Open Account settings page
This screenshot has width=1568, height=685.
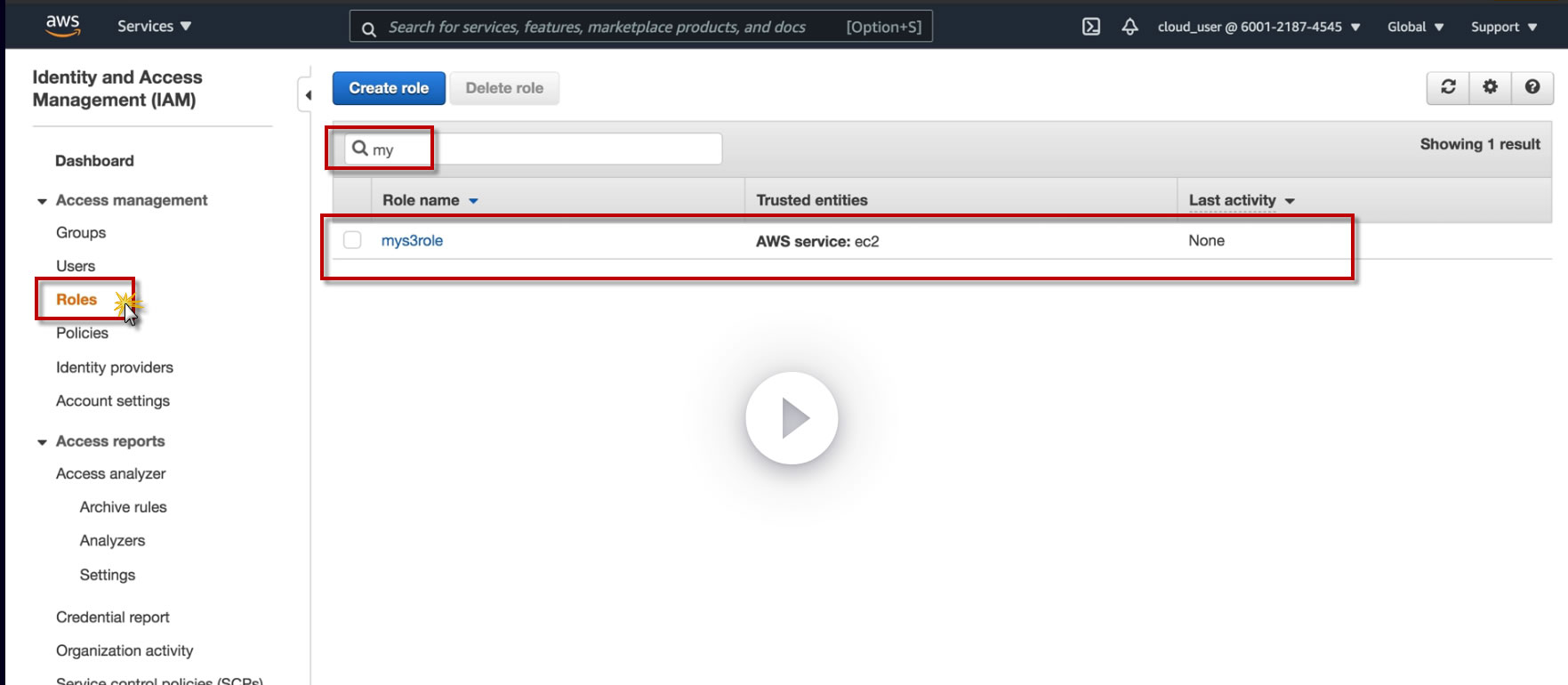pos(113,401)
